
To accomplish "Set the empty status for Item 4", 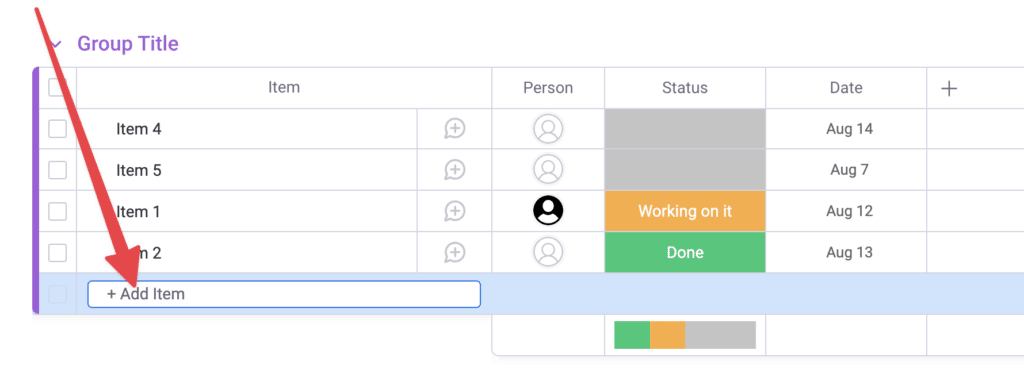I will tap(685, 129).
